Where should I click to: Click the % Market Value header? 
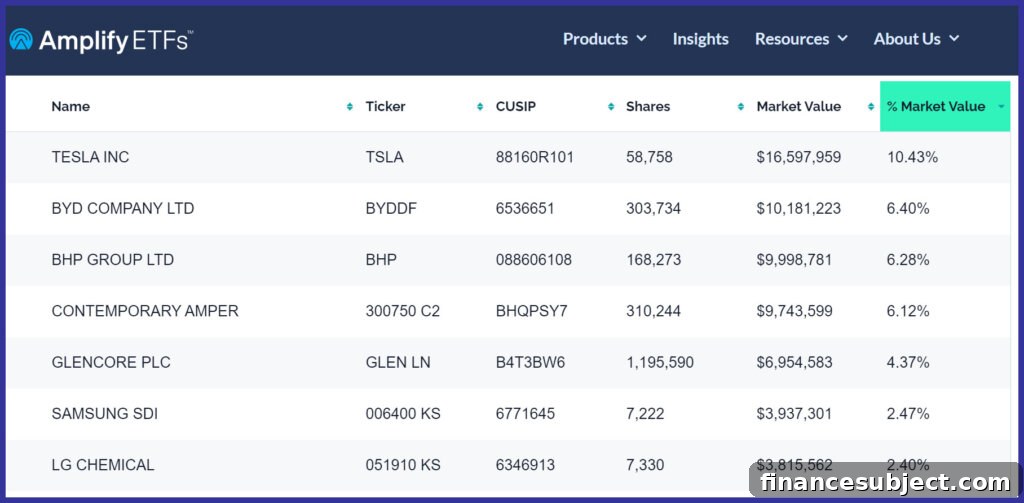pos(945,106)
